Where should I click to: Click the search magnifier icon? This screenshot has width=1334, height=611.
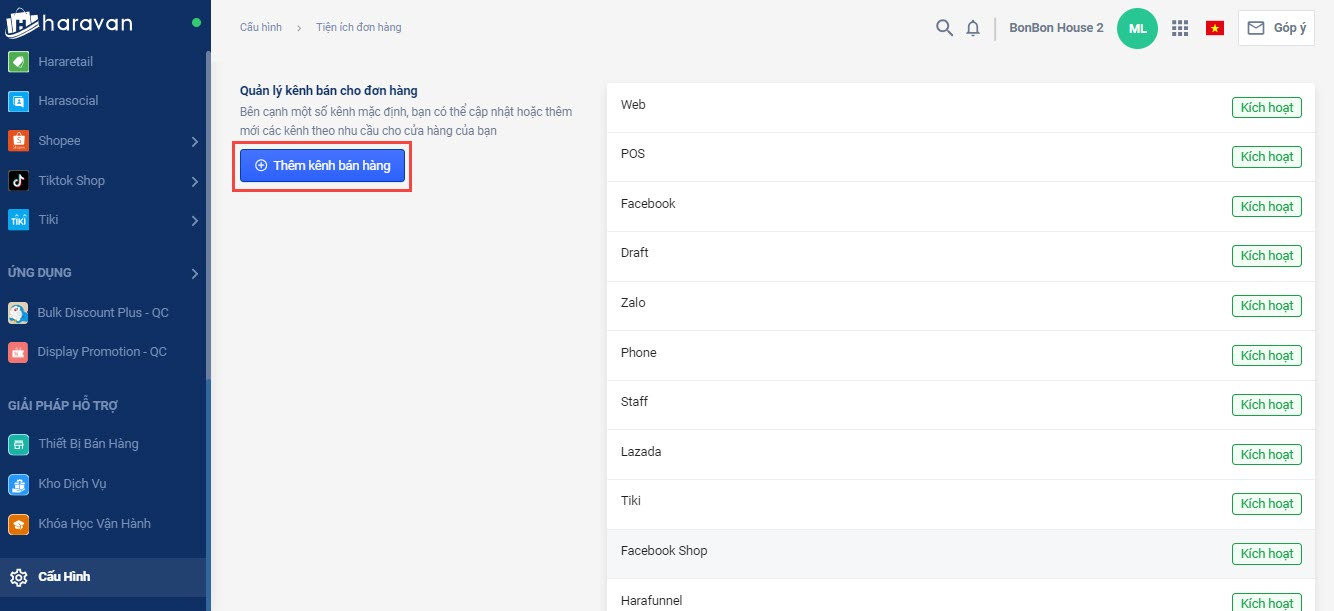click(944, 28)
